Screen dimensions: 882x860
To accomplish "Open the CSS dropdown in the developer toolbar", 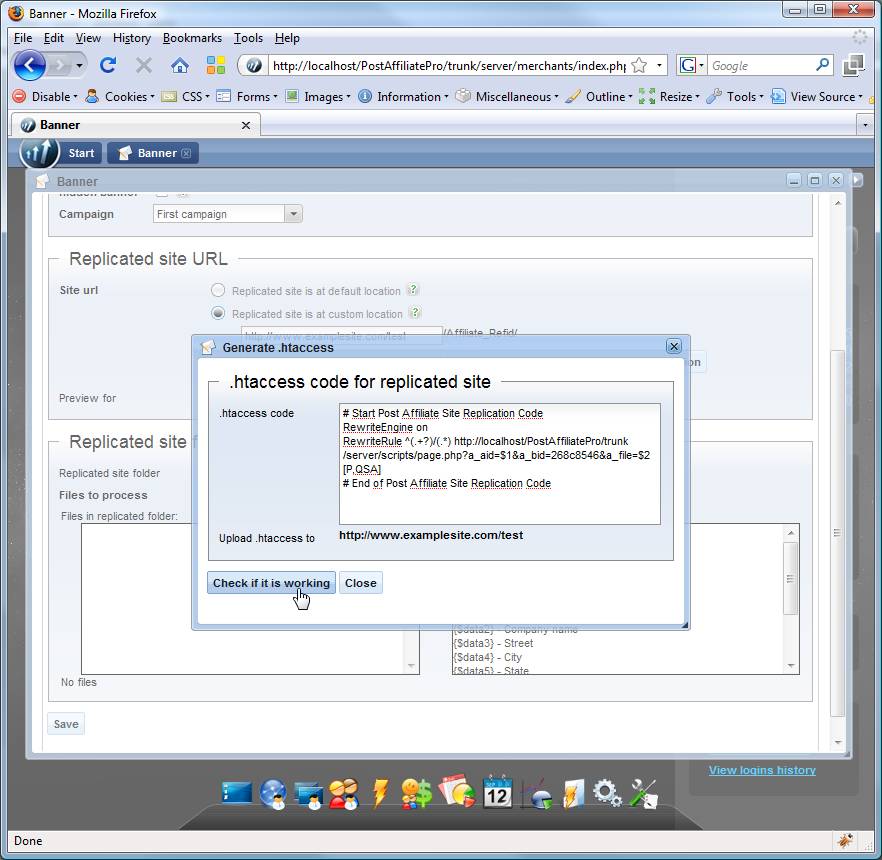I will pyautogui.click(x=186, y=97).
